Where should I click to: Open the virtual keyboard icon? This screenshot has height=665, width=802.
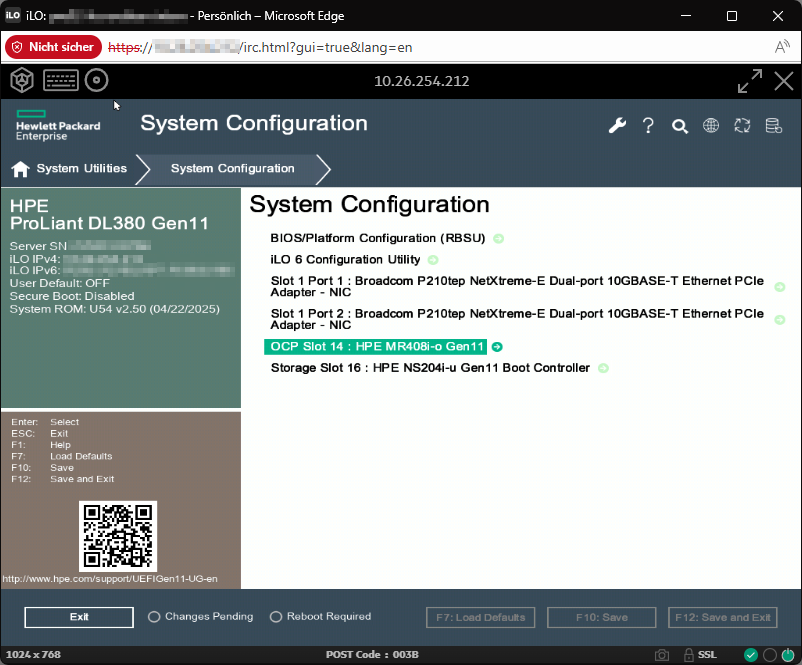pos(61,80)
